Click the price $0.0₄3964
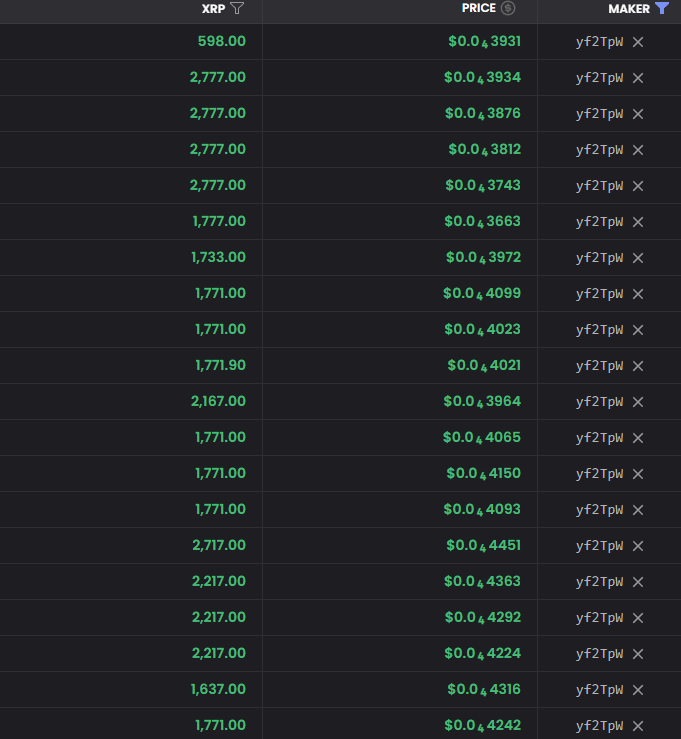The height and width of the screenshot is (739, 681). tap(482, 402)
